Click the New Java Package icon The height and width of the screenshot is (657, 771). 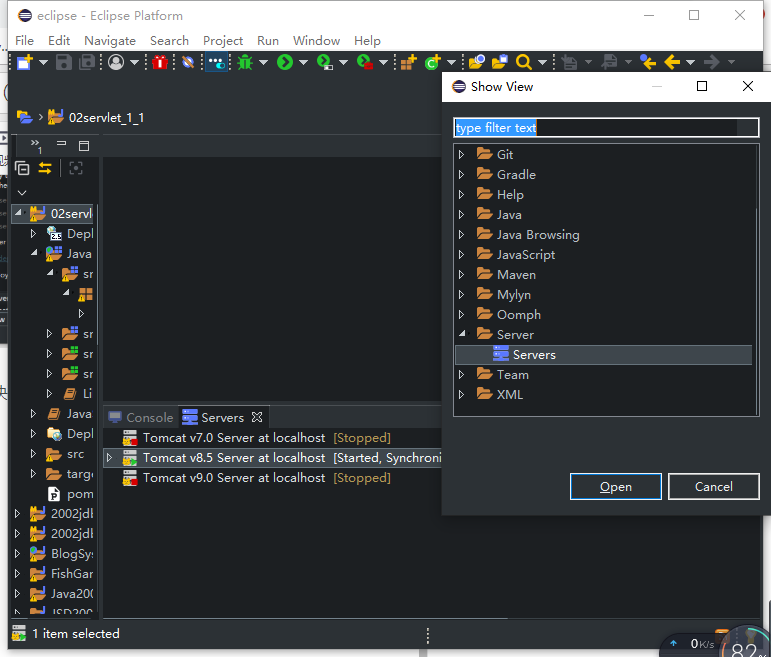tap(408, 62)
